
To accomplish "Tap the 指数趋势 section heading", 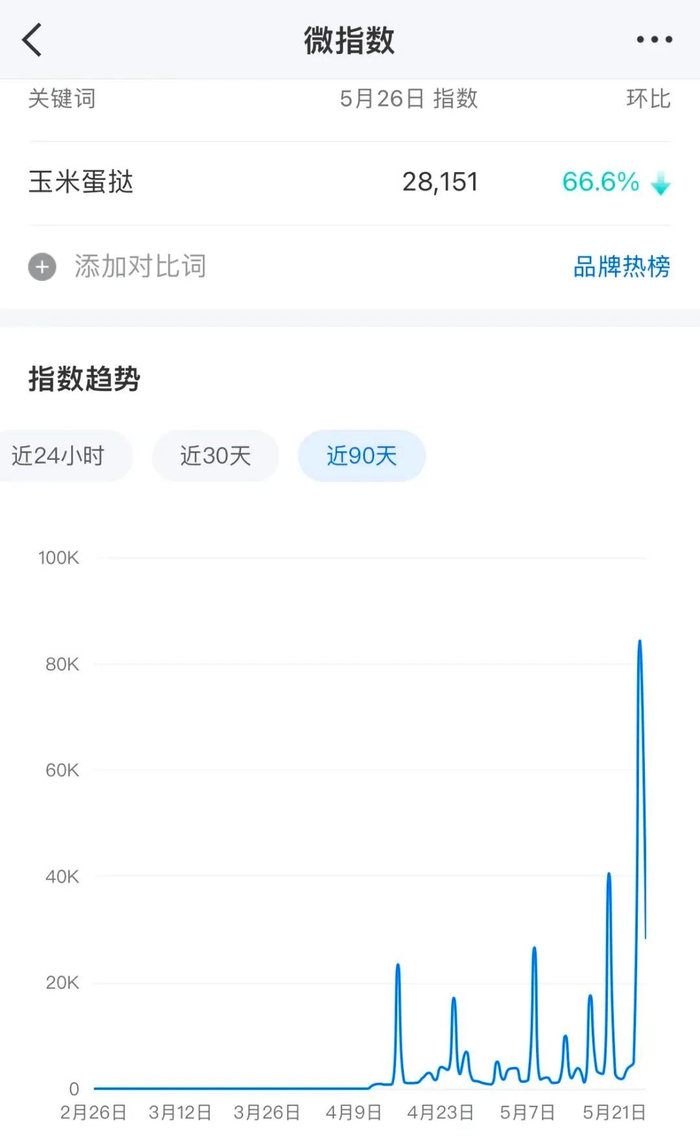I will point(84,378).
